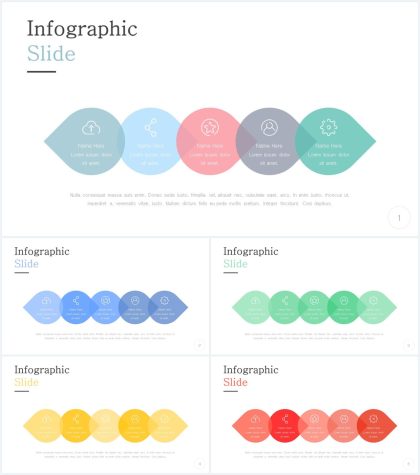Click the teal Slide subtitle on main slide
This screenshot has width=420, height=475.
pyautogui.click(x=51, y=54)
